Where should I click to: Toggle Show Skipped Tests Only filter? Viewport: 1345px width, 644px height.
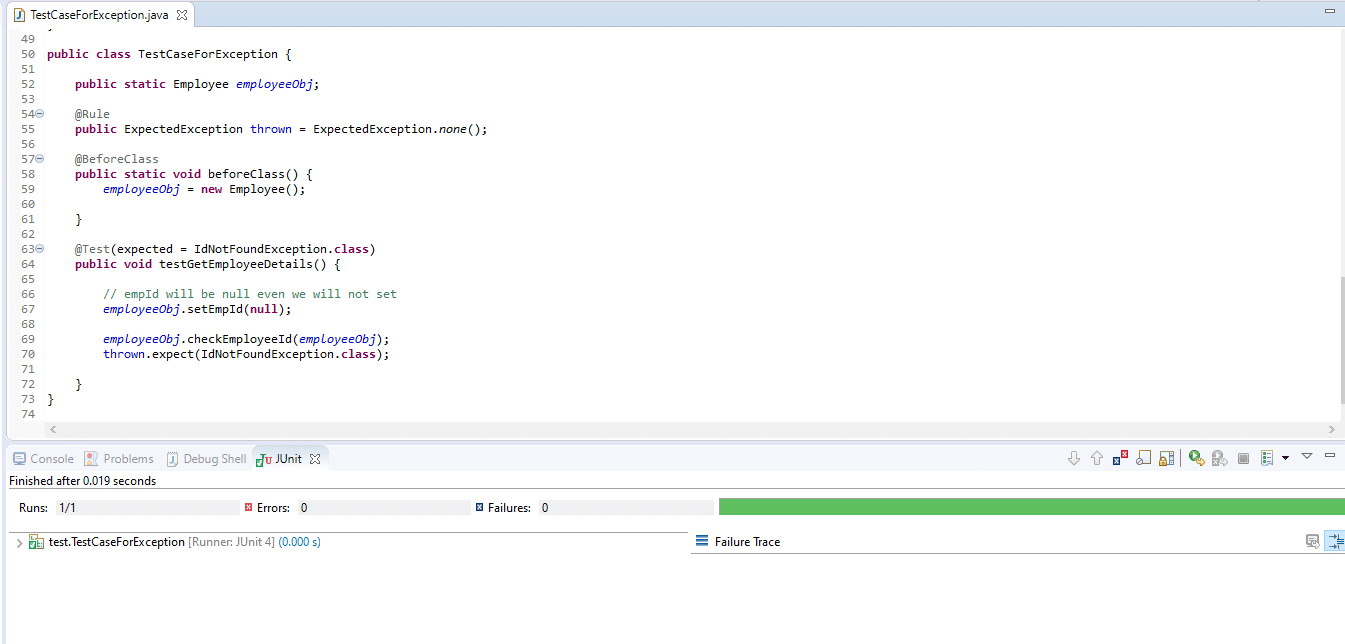tap(1143, 458)
